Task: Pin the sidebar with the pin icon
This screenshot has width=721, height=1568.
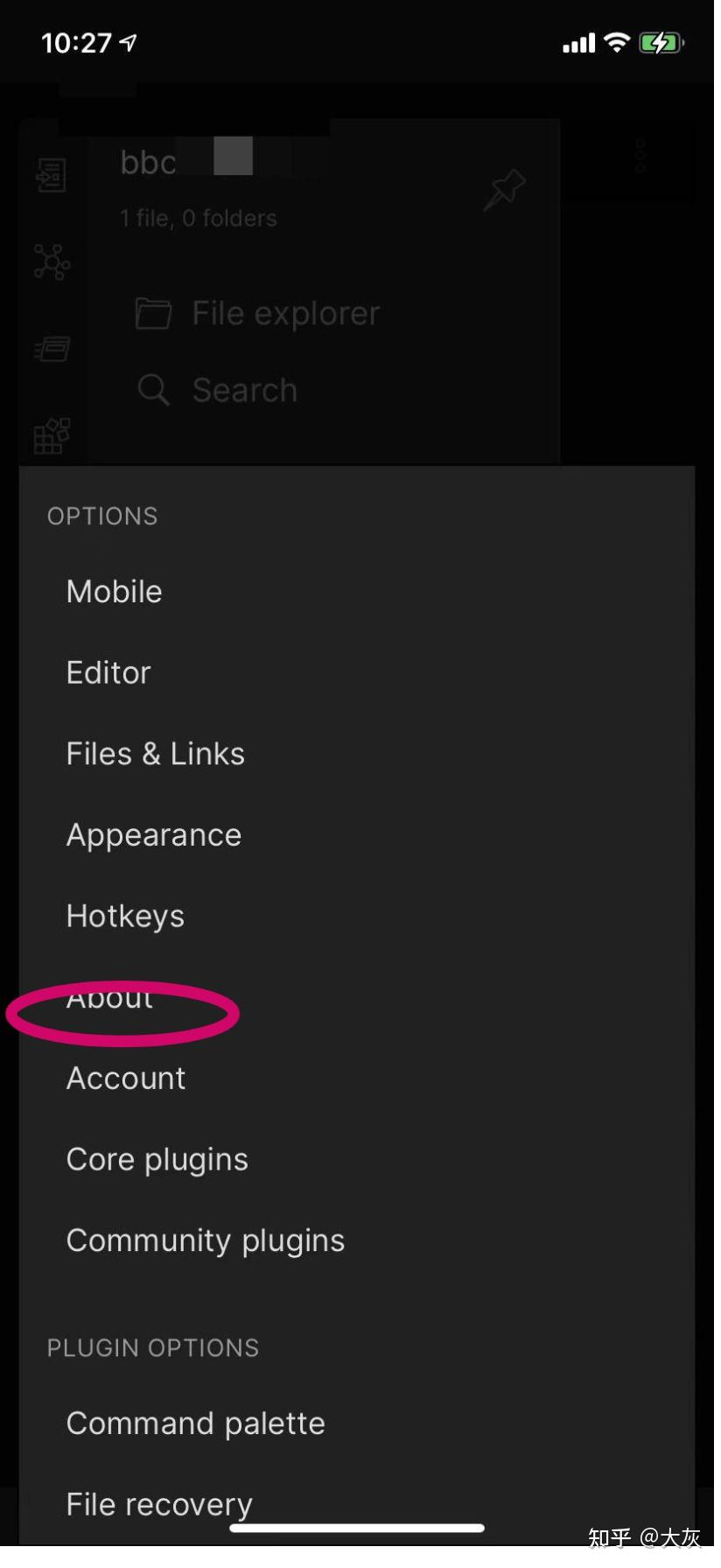Action: click(504, 189)
